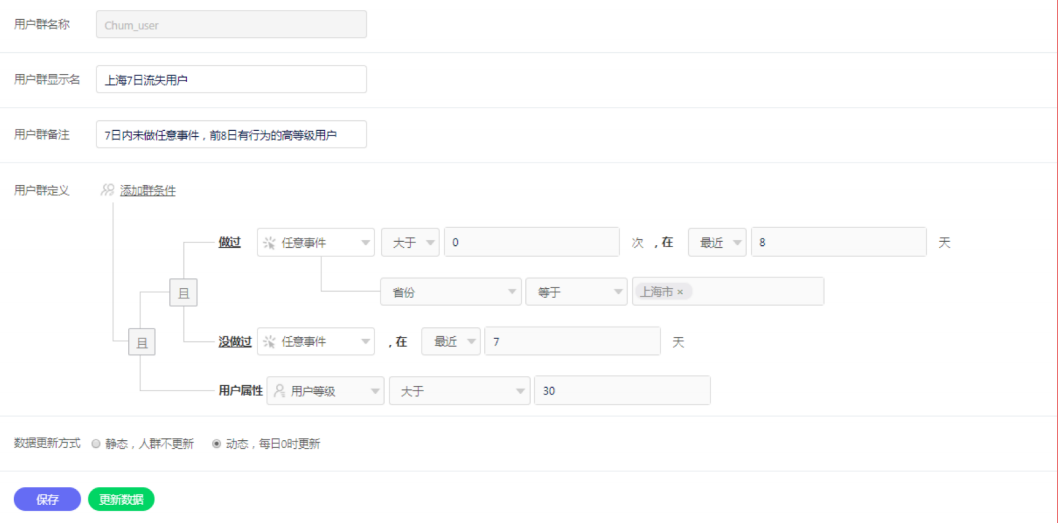This screenshot has width=1058, height=523.
Task: Click the 用户群显示名 input field
Action: pyautogui.click(x=231, y=80)
